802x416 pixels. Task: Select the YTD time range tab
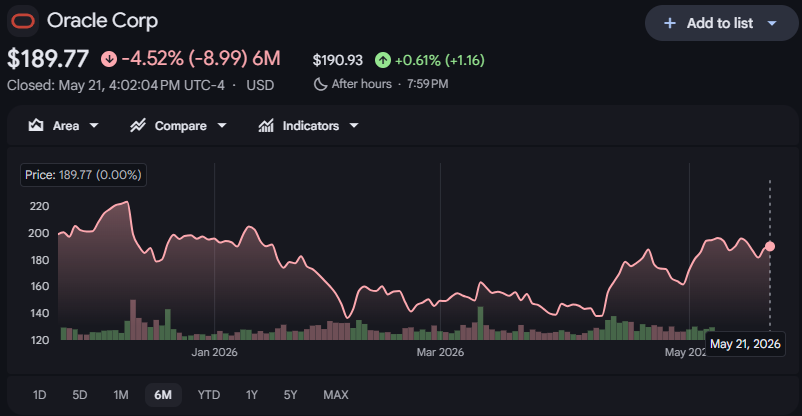209,395
